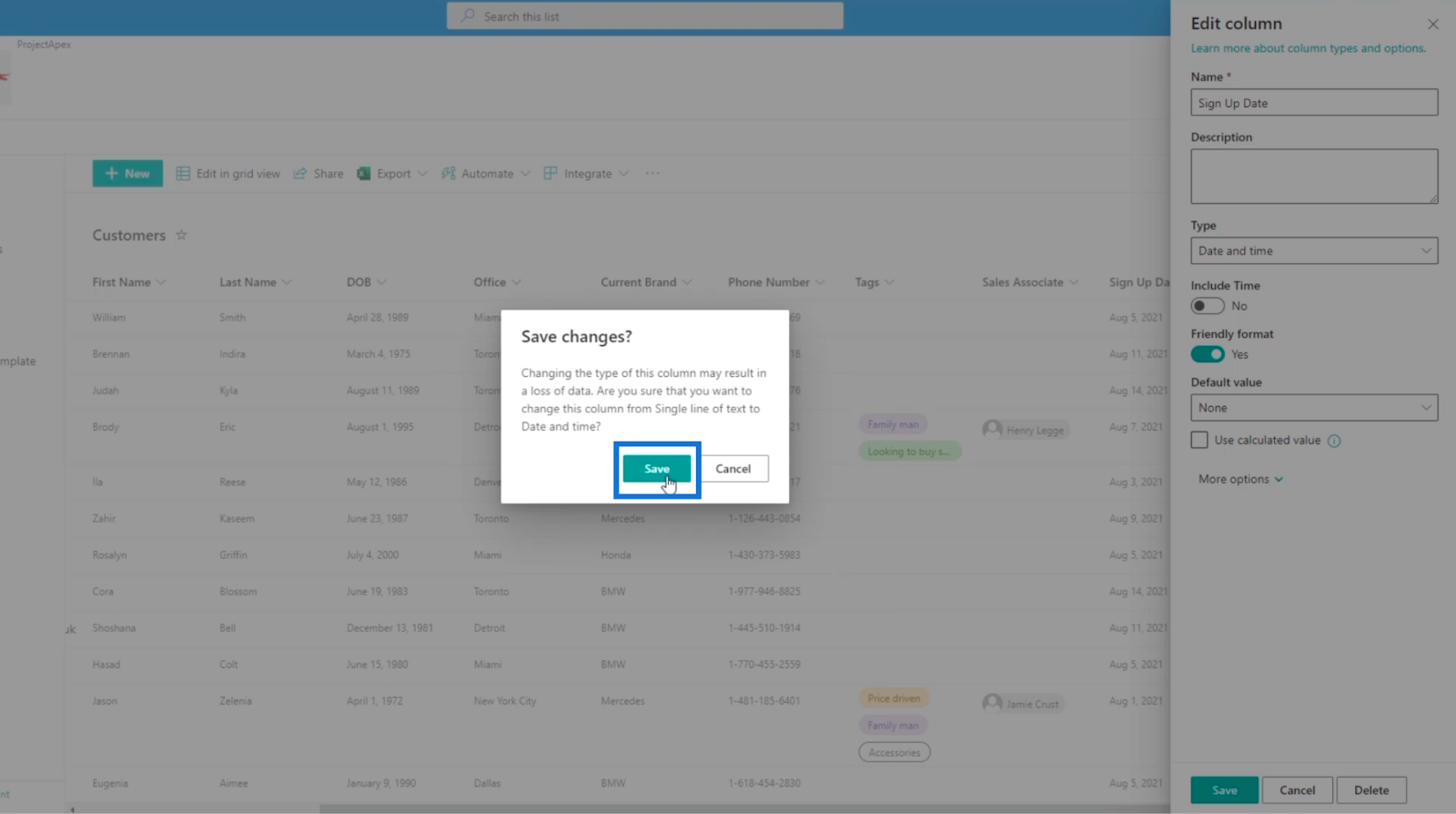
Task: Check the Use calculated value box
Action: coord(1199,440)
